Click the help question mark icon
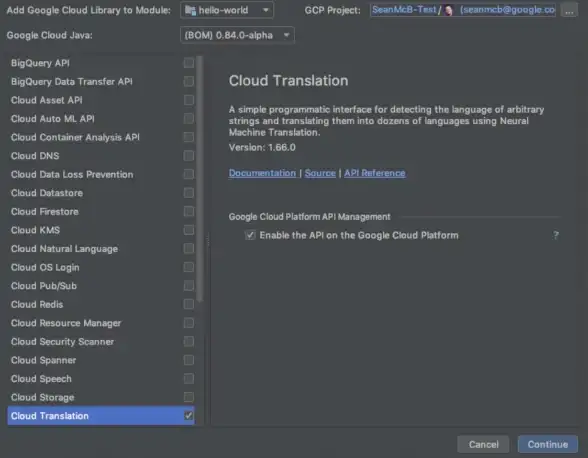 click(x=556, y=235)
